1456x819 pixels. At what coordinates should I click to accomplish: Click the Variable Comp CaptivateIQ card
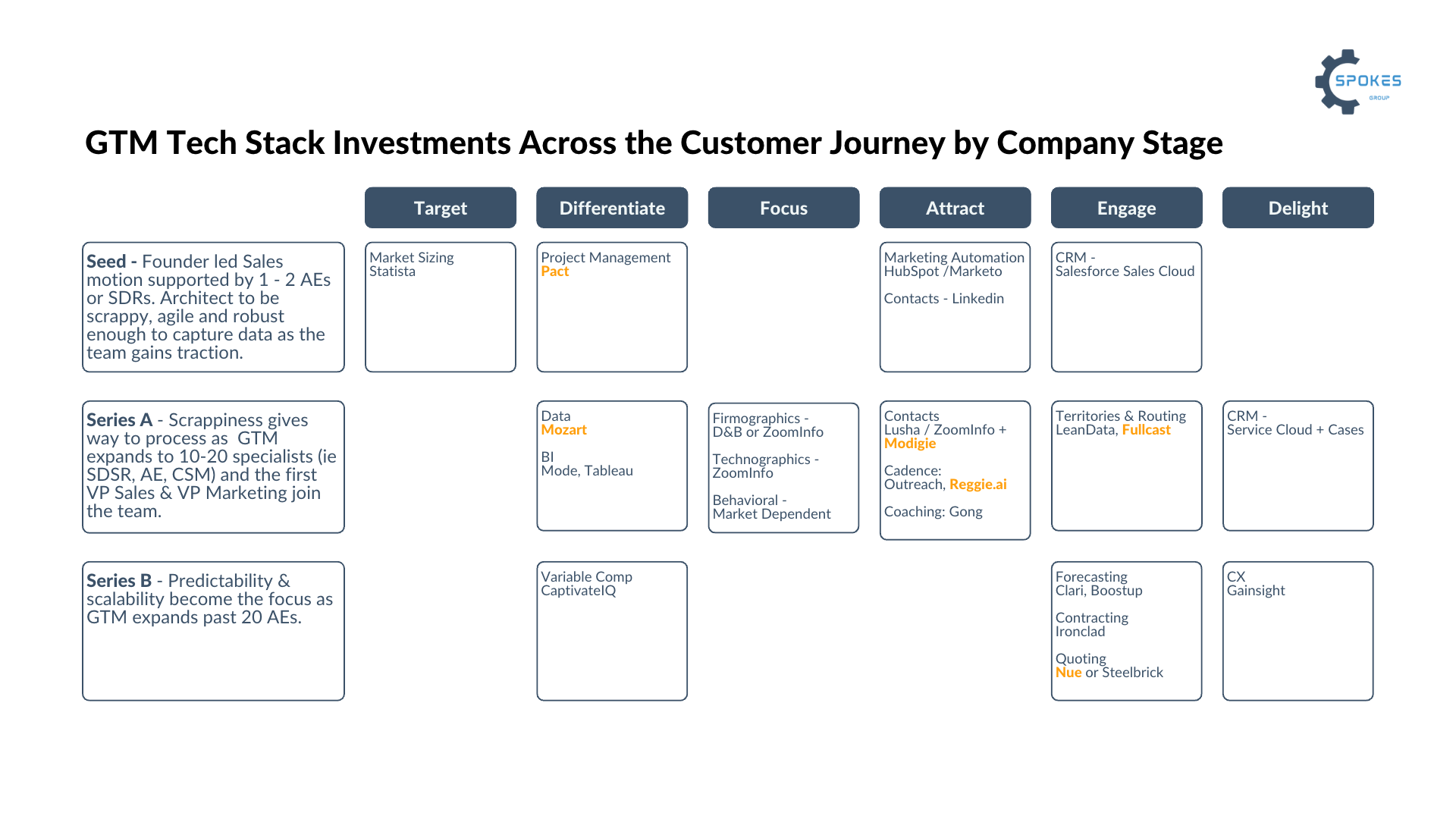pos(611,631)
